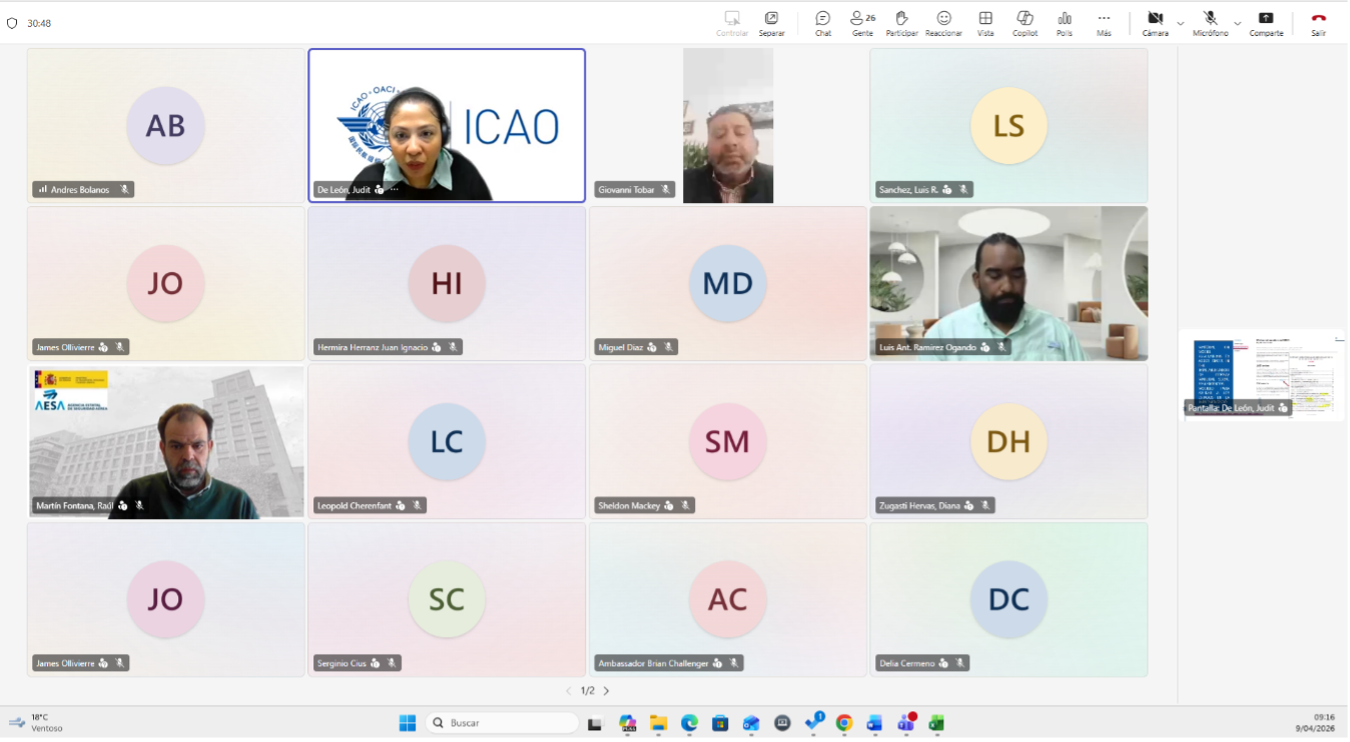Expand the Cámara options arrow
The width and height of the screenshot is (1350, 742).
click(x=1181, y=22)
